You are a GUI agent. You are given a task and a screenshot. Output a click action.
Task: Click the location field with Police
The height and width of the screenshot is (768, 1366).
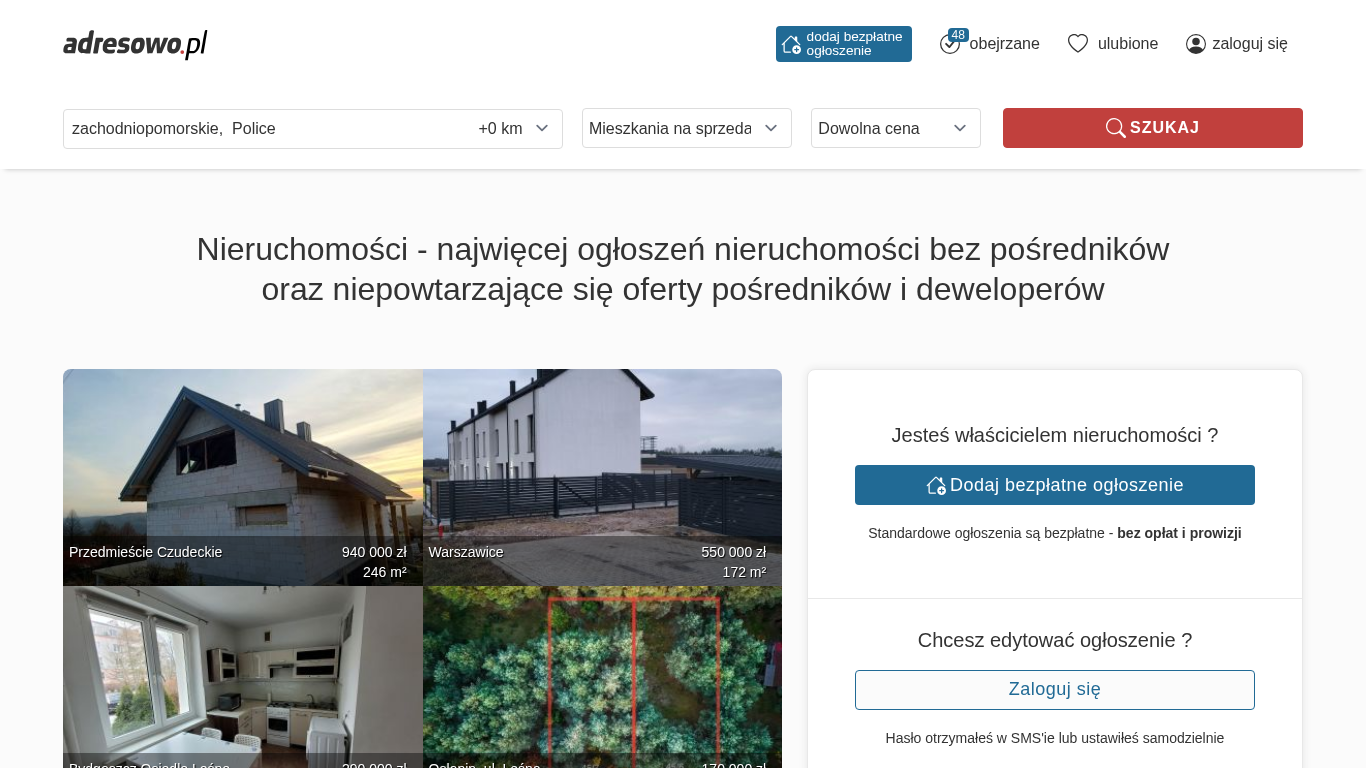pyautogui.click(x=260, y=128)
